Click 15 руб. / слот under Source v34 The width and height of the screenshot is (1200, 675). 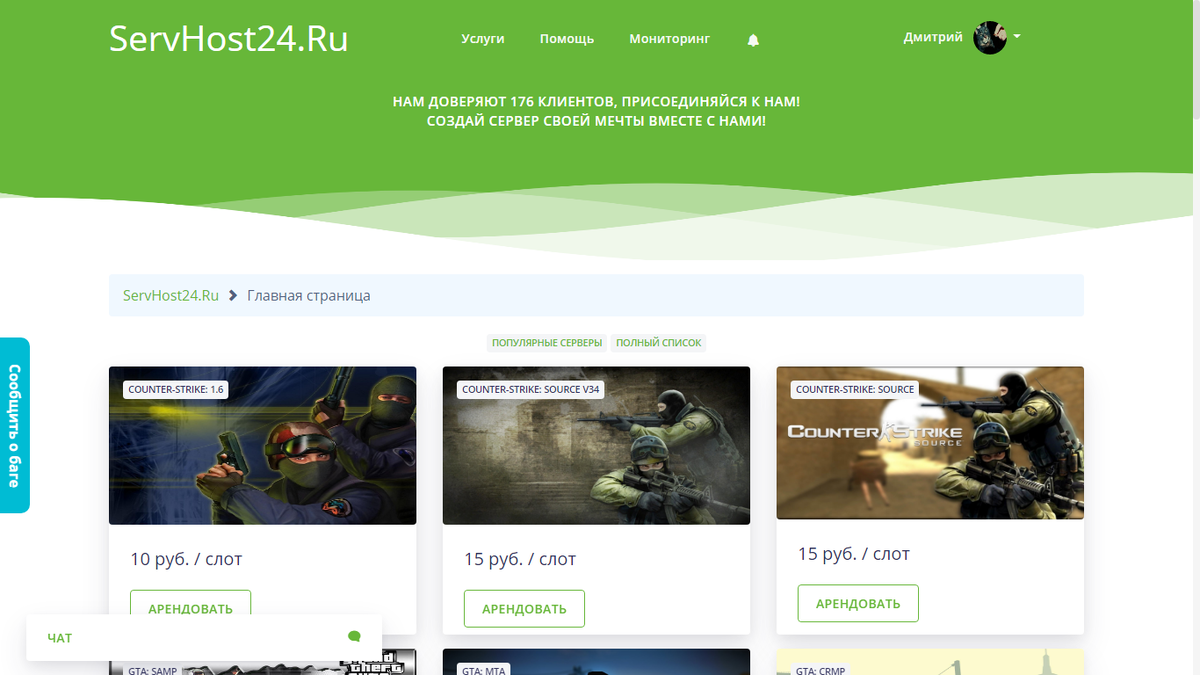click(x=520, y=559)
